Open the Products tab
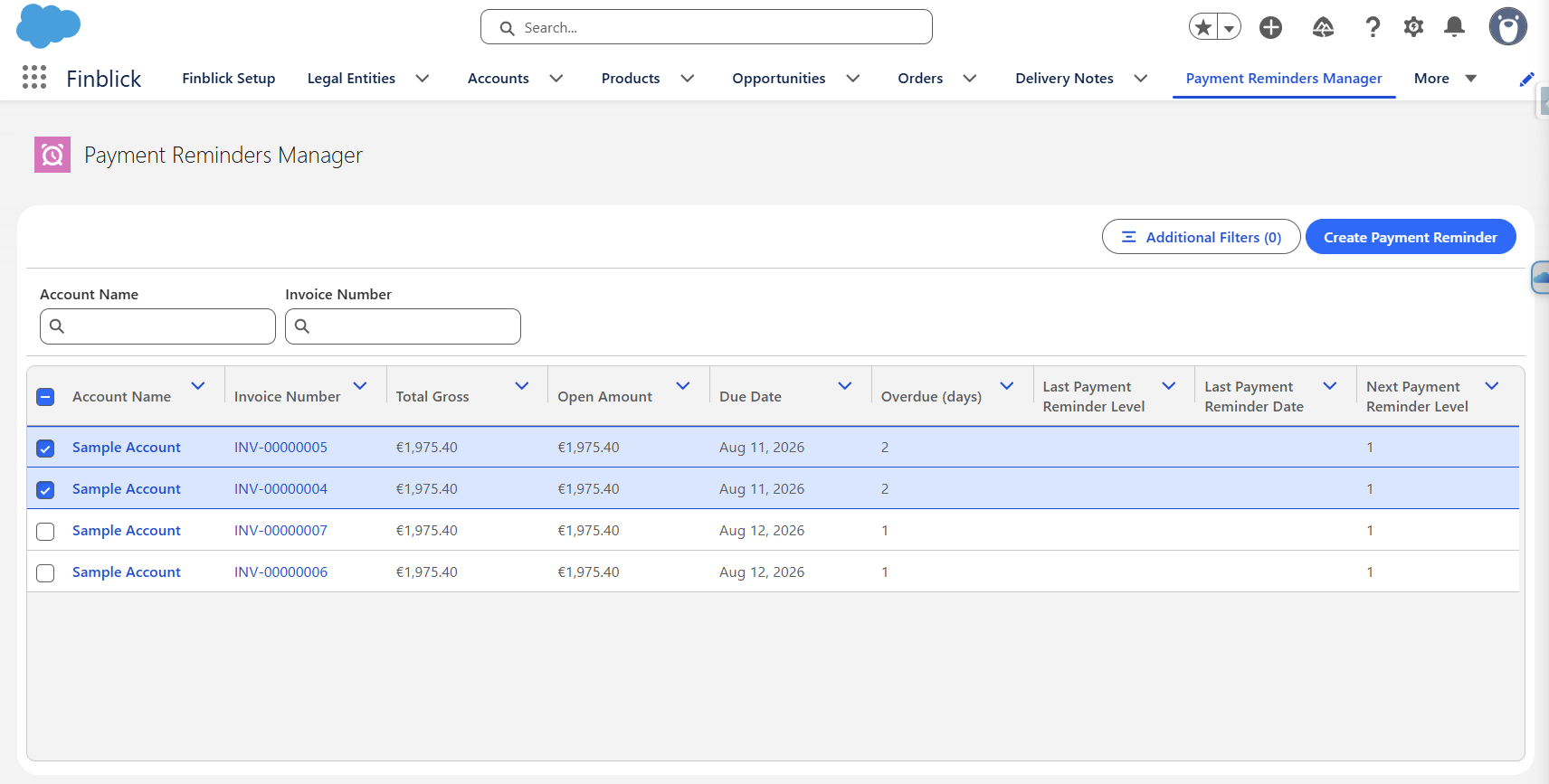Image resolution: width=1549 pixels, height=784 pixels. click(631, 79)
